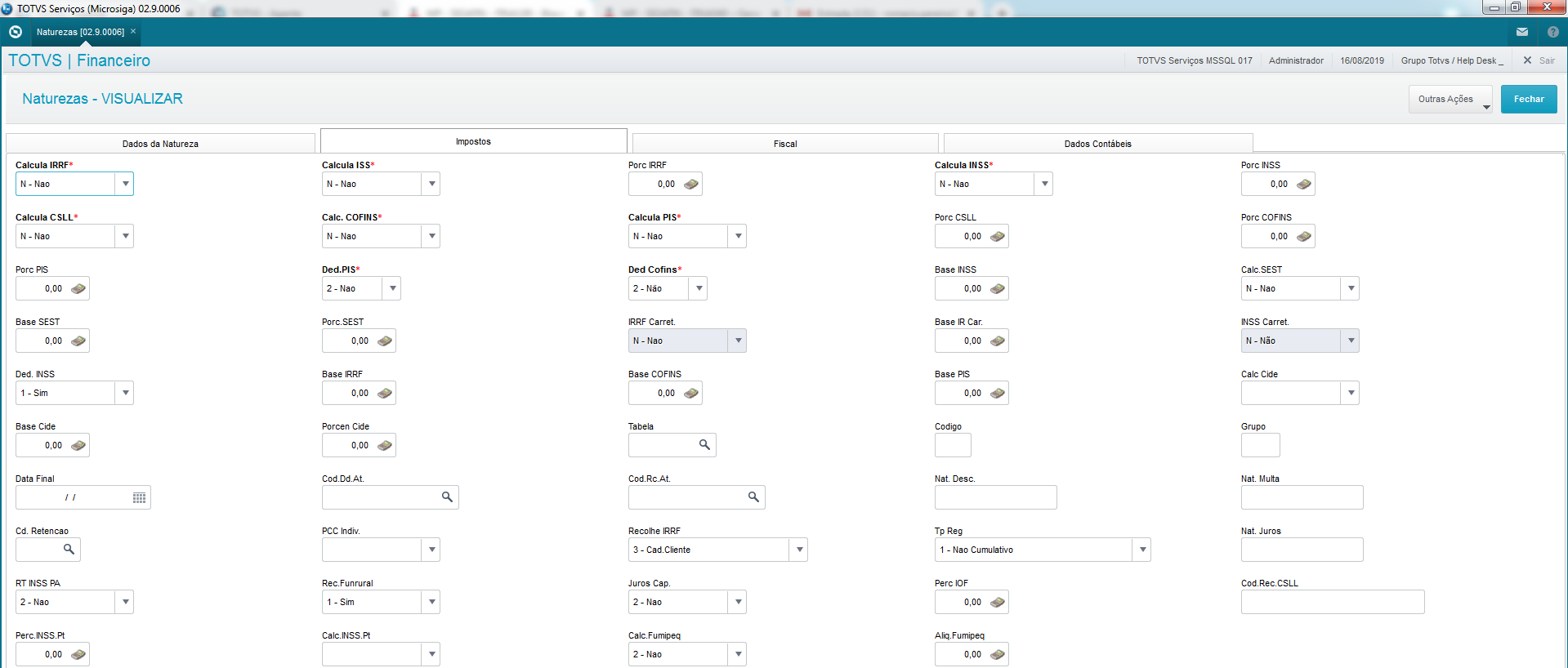The image size is (1568, 668).
Task: Expand the PCC Indiv. dropdown
Action: click(x=431, y=550)
